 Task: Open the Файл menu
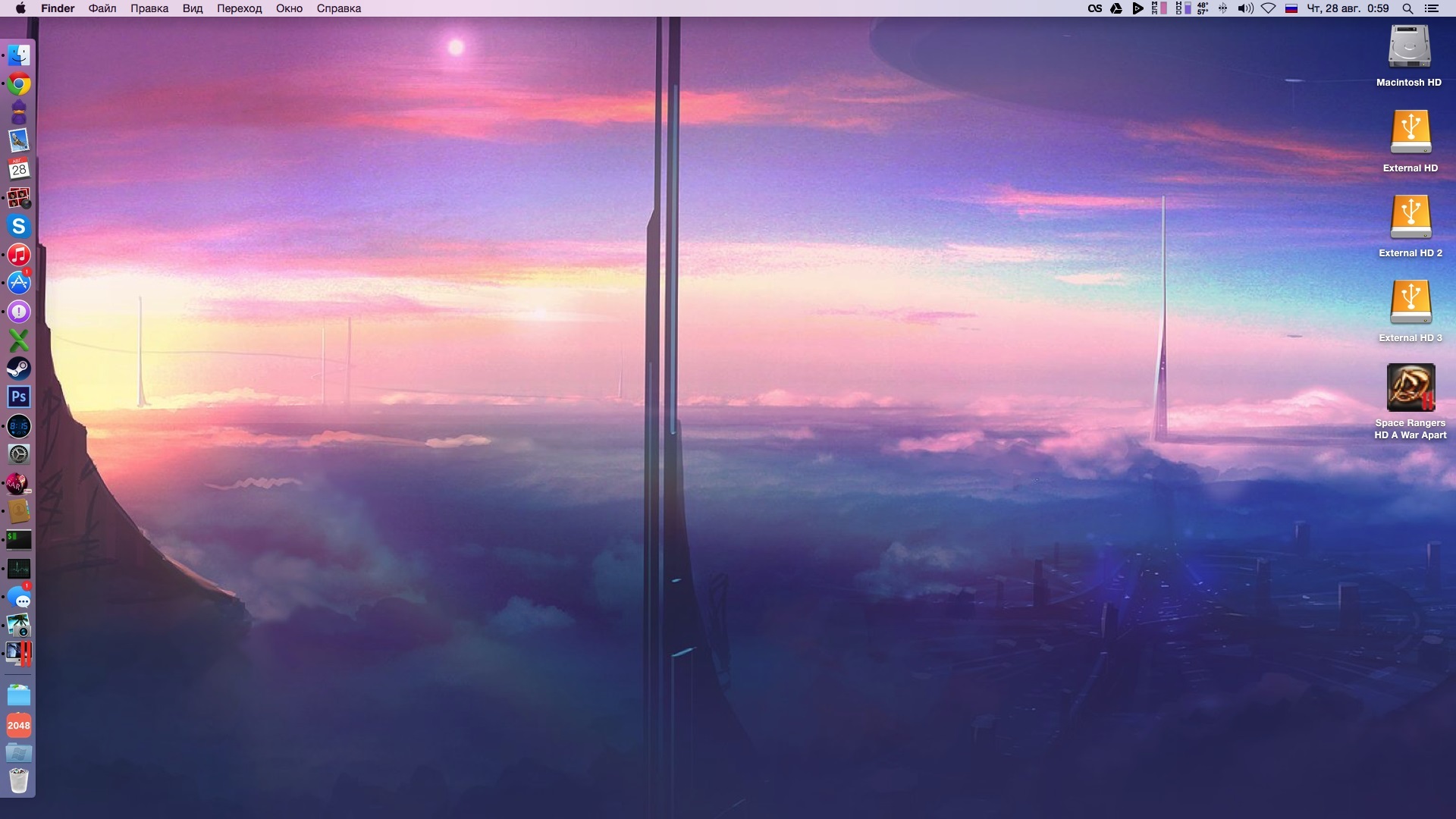click(x=102, y=8)
